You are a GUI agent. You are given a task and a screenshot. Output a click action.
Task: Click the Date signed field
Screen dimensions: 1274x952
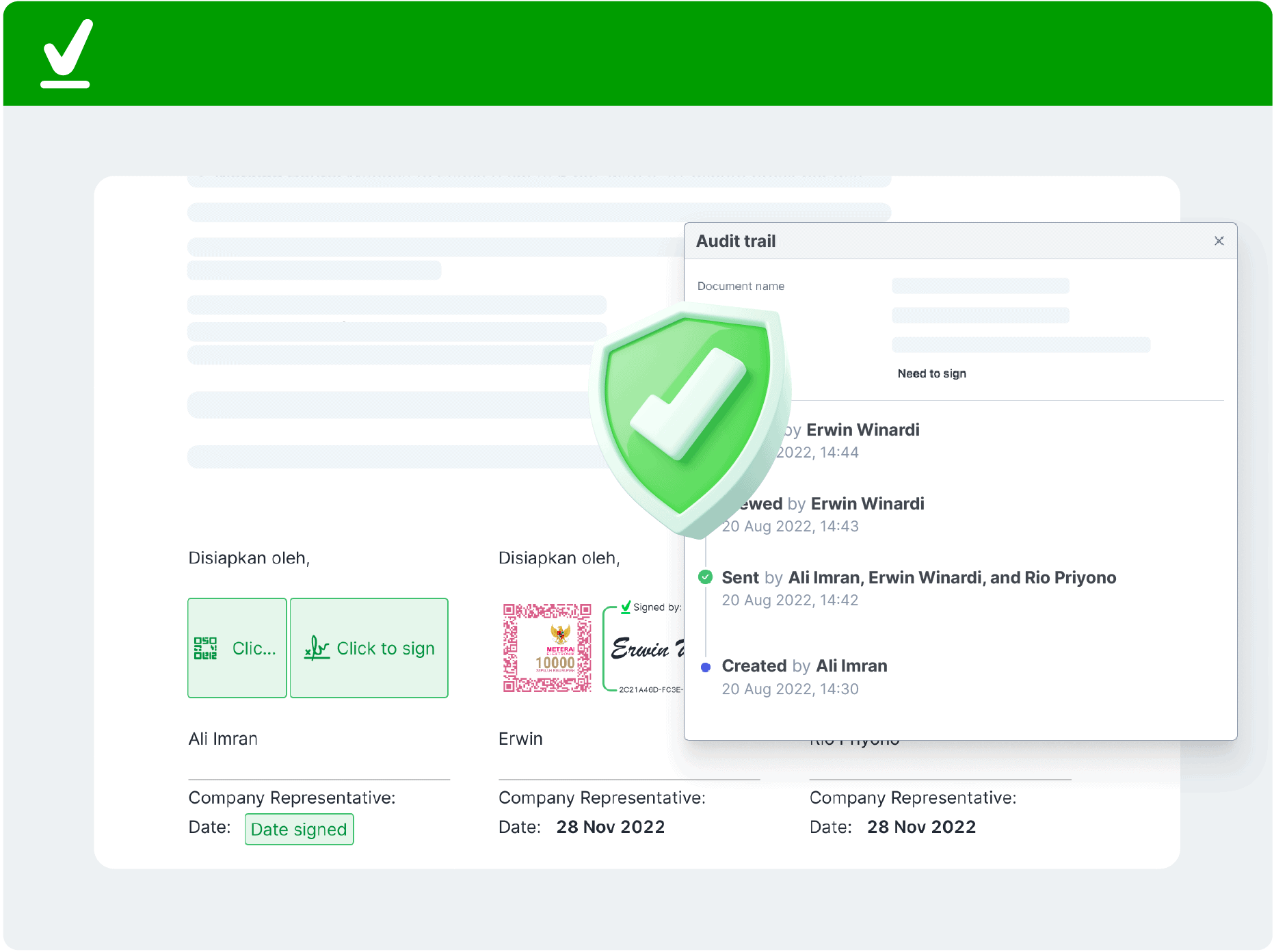pos(299,829)
